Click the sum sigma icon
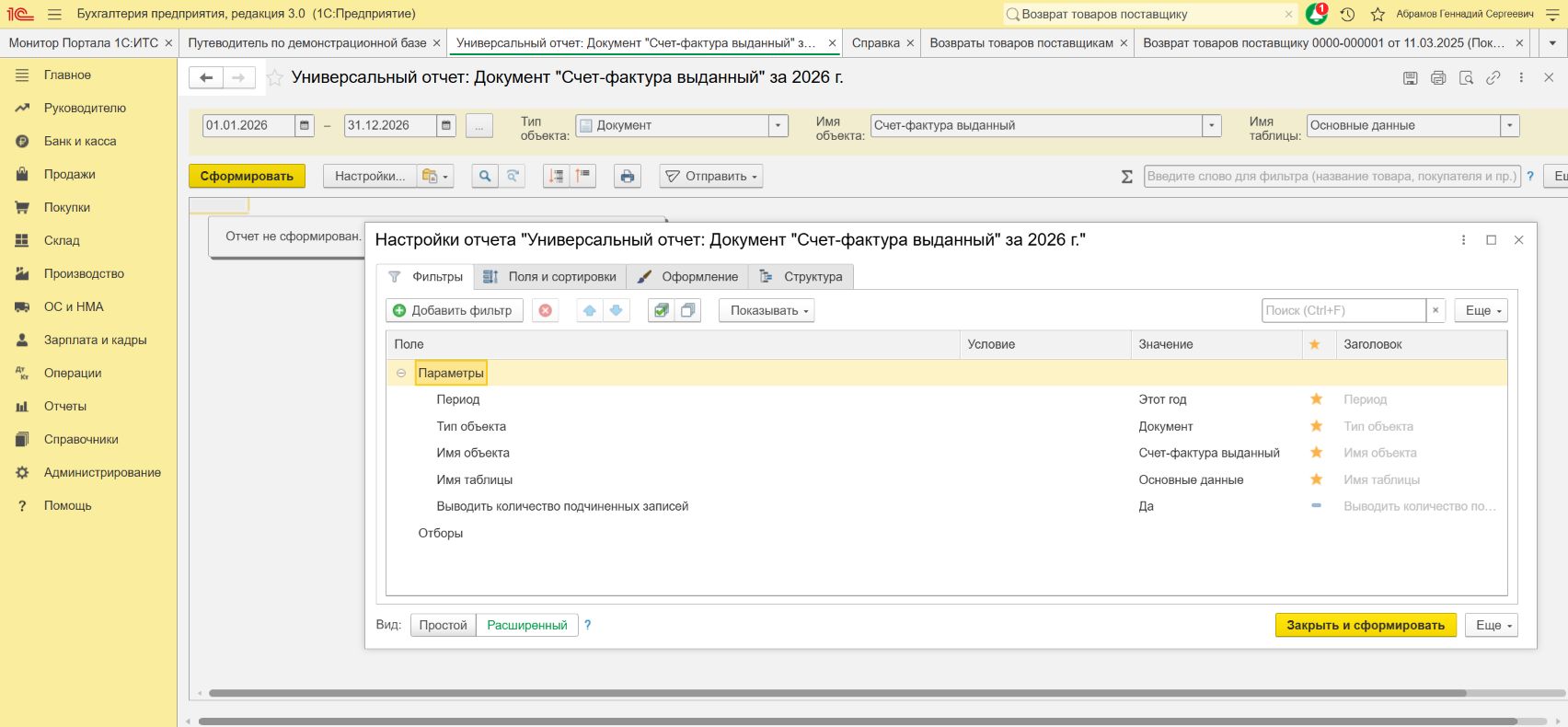 (x=1126, y=177)
